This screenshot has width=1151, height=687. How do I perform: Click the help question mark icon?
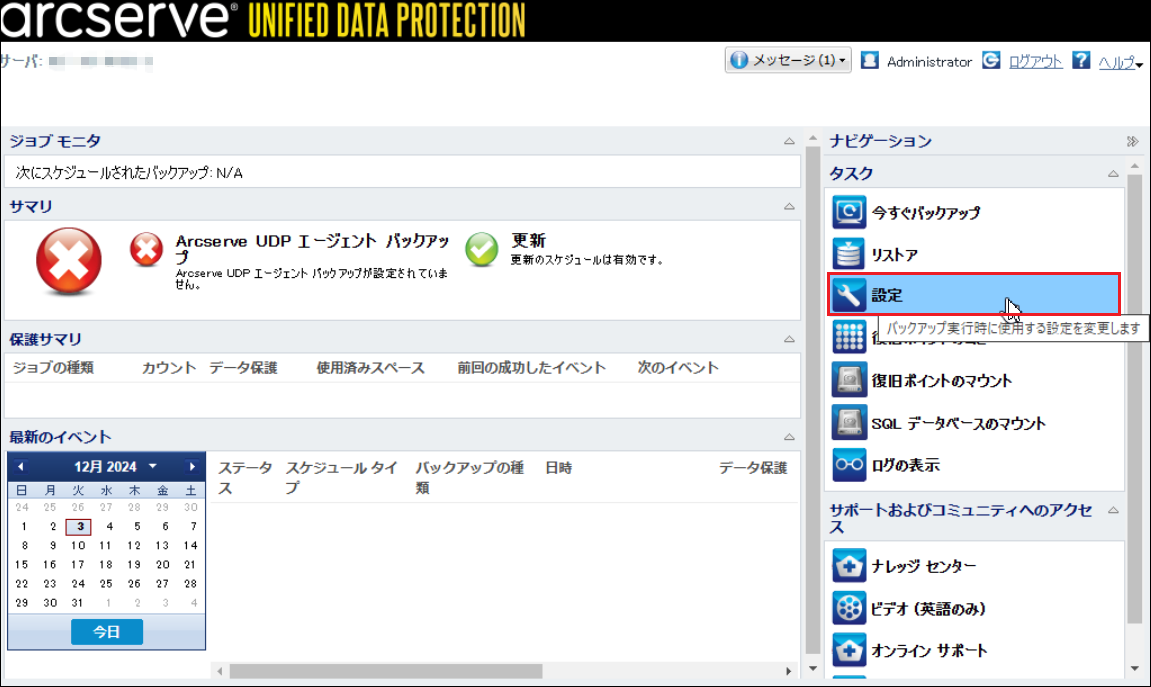[x=1081, y=60]
